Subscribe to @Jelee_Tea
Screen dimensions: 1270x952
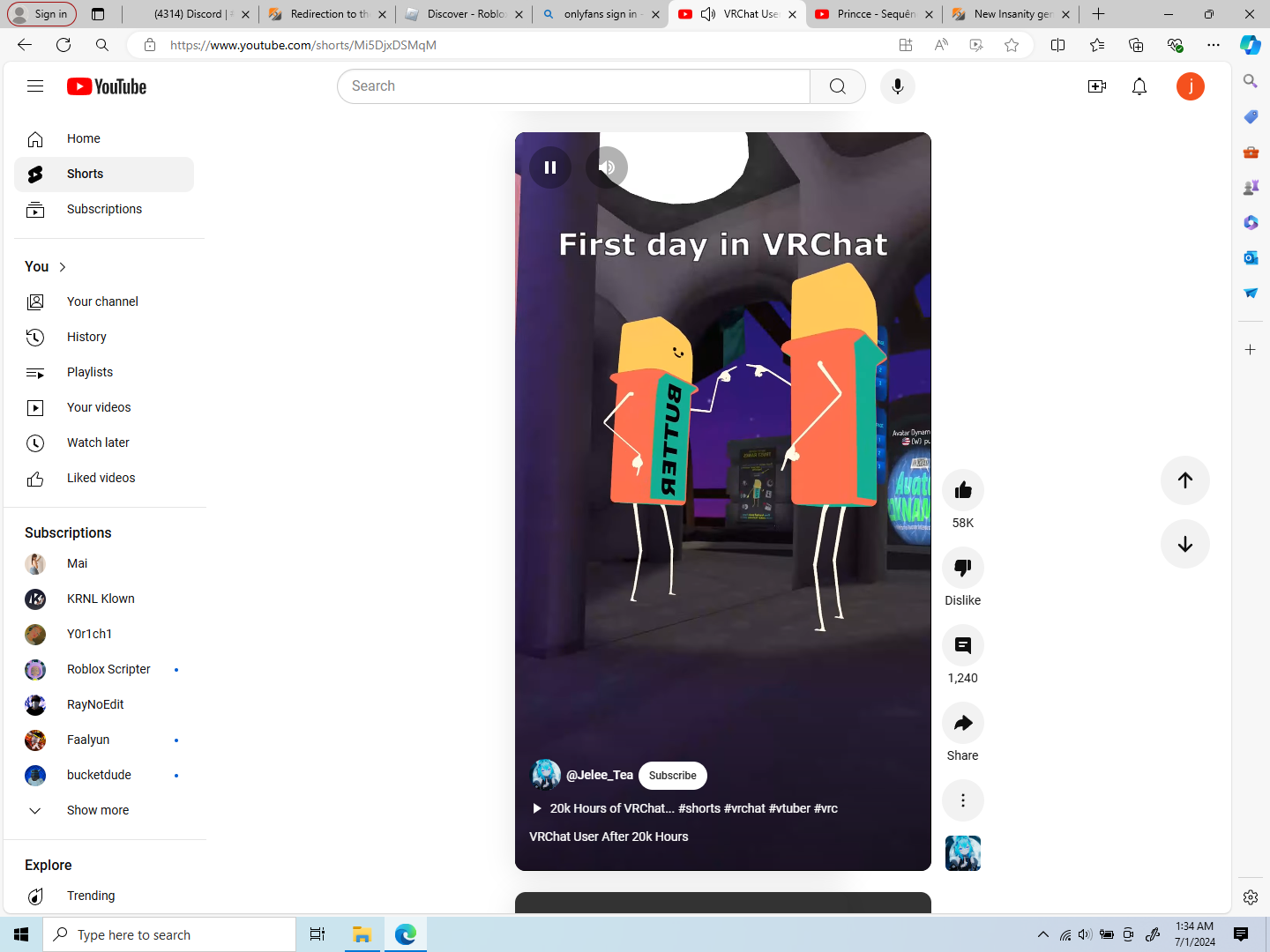point(673,776)
